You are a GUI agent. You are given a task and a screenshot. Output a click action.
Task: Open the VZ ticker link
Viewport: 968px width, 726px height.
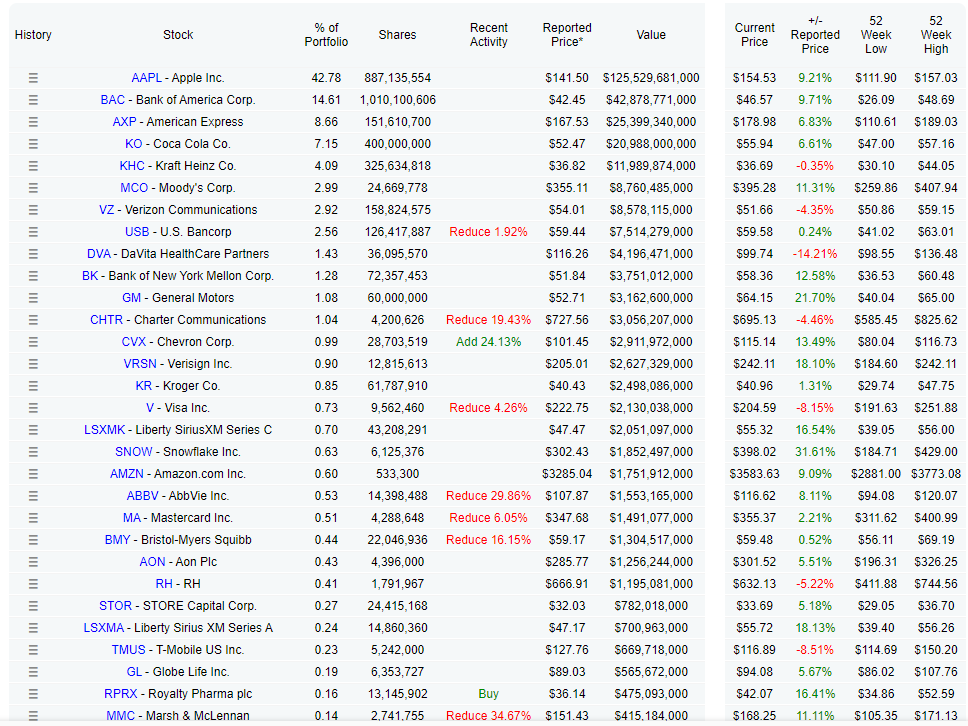106,210
